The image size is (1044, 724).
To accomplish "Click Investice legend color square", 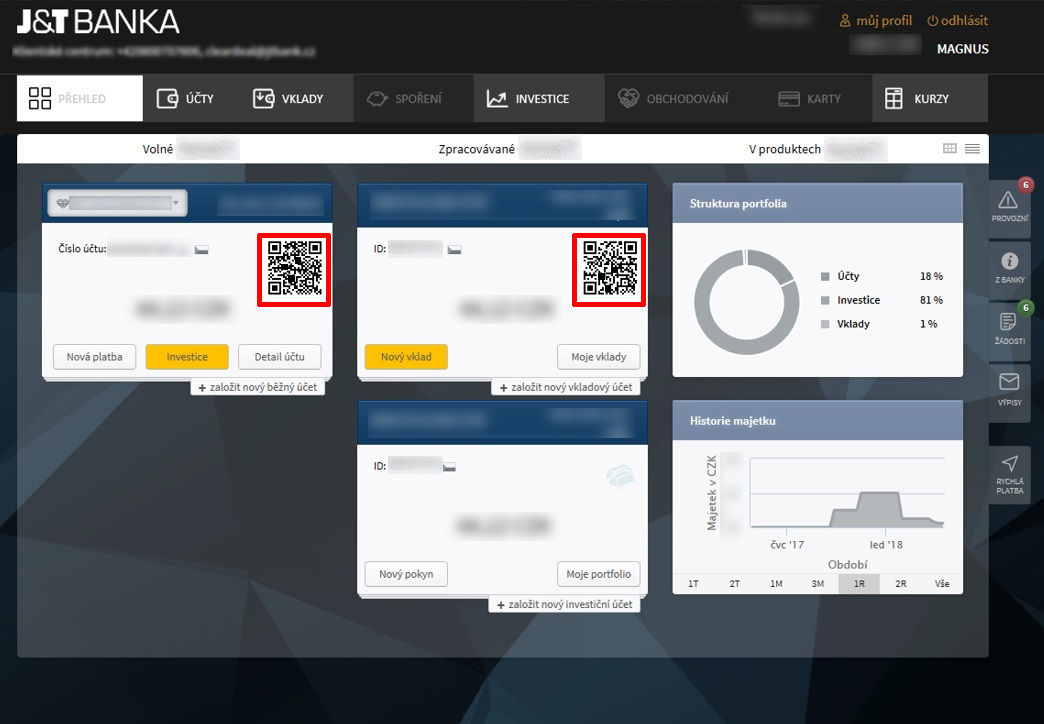I will pyautogui.click(x=825, y=300).
